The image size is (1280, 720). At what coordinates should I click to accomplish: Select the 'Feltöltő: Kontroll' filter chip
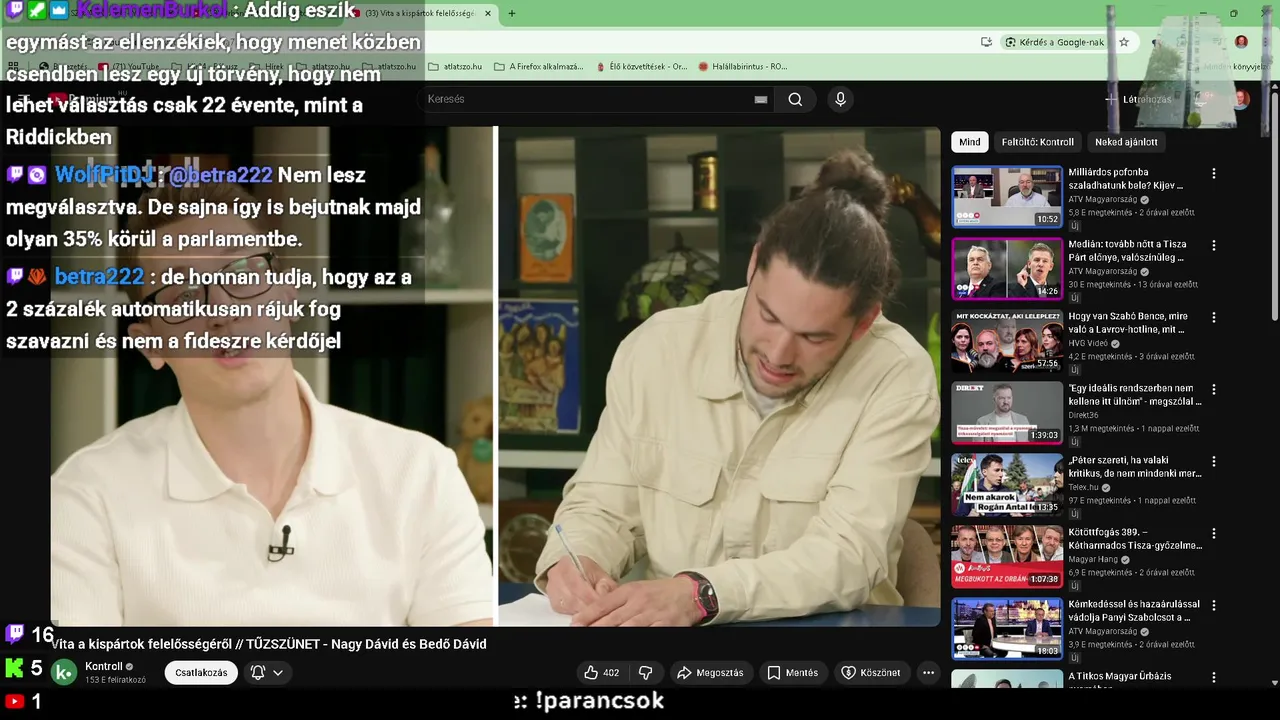pos(1037,142)
